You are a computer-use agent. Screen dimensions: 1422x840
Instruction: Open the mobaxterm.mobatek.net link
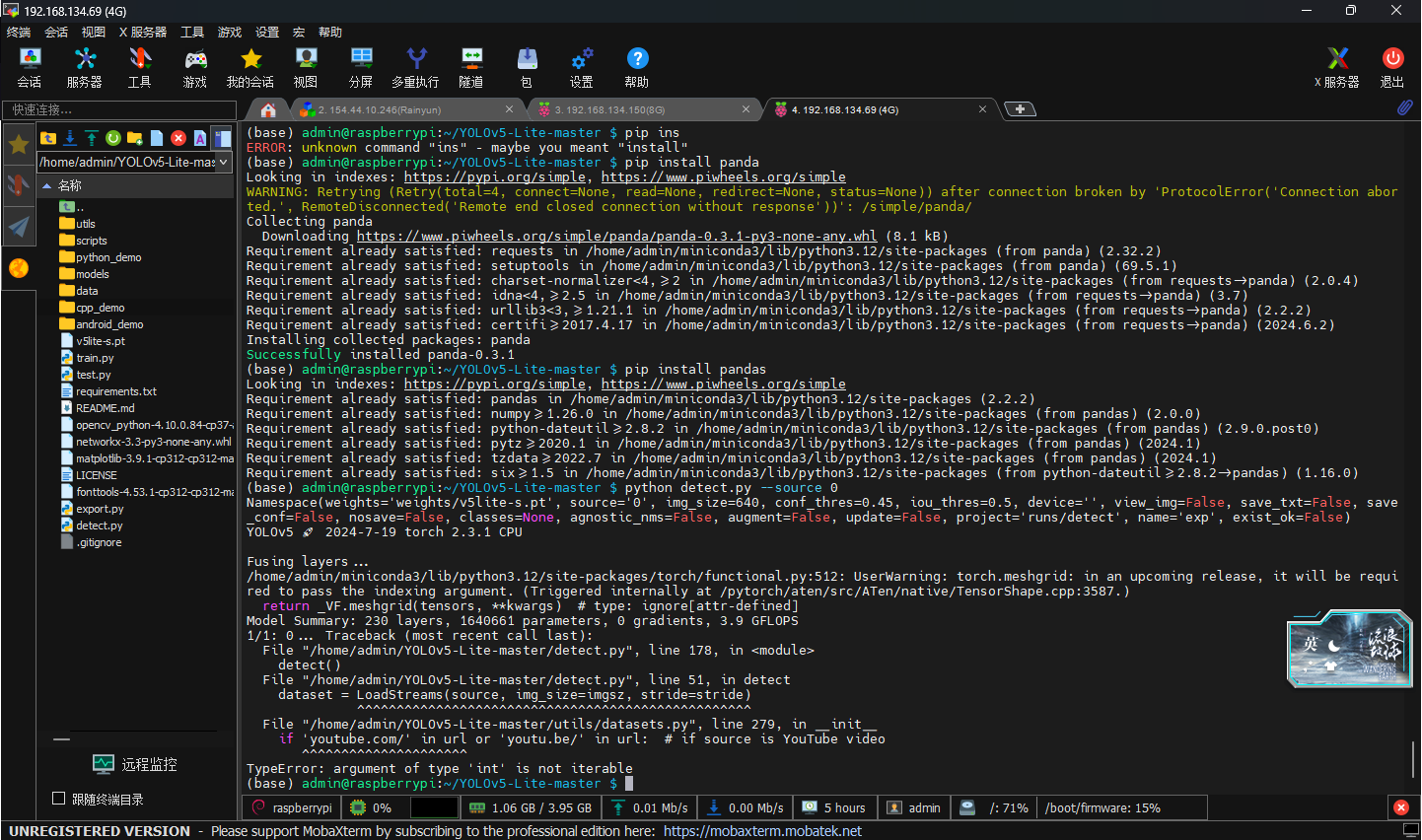click(762, 831)
